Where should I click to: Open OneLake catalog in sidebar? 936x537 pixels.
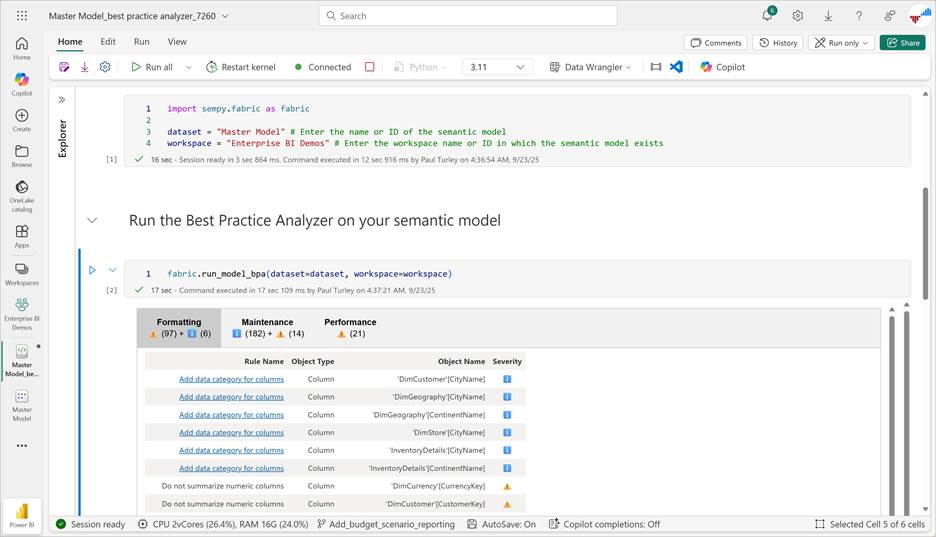(21, 196)
